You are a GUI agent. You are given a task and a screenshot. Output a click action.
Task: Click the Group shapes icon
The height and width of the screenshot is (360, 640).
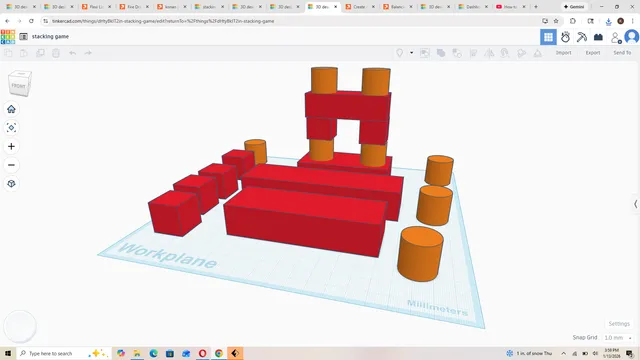[441, 53]
